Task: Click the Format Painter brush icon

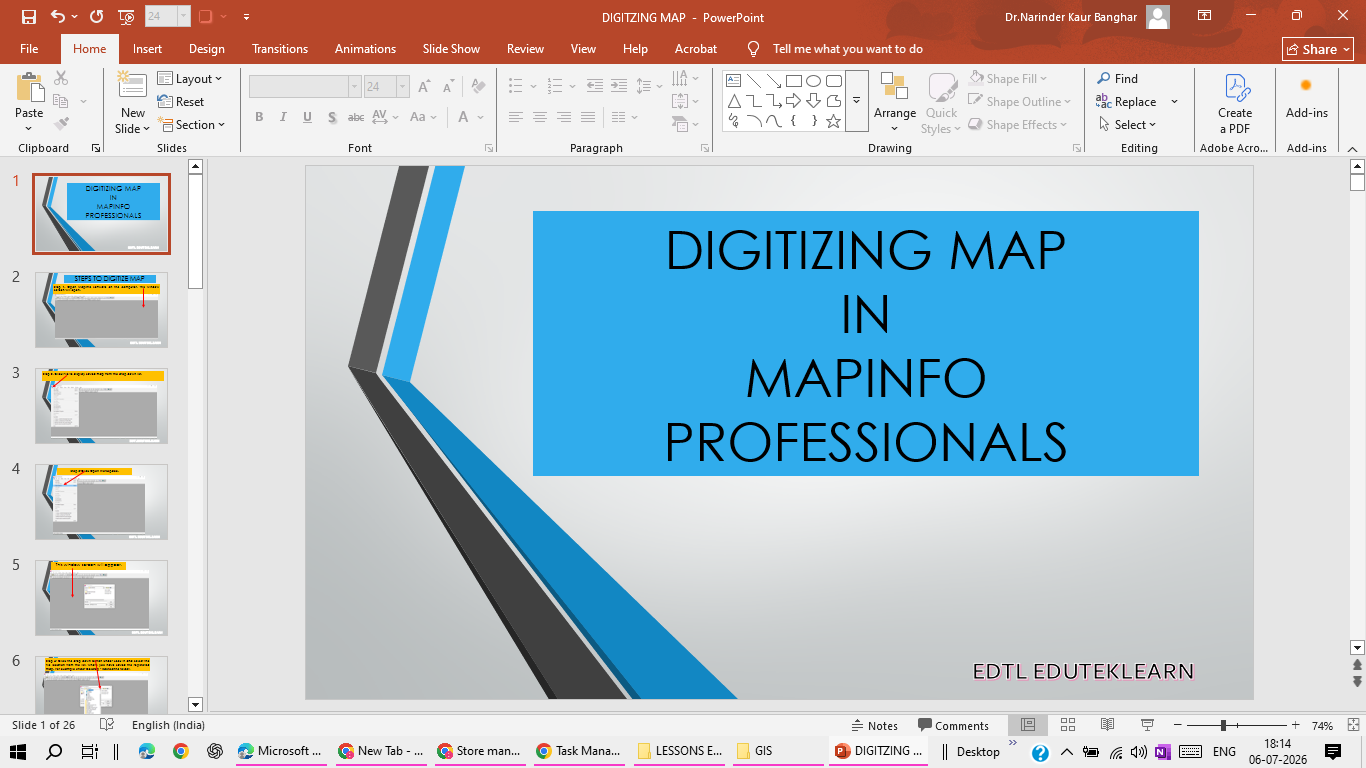Action: tap(61, 124)
